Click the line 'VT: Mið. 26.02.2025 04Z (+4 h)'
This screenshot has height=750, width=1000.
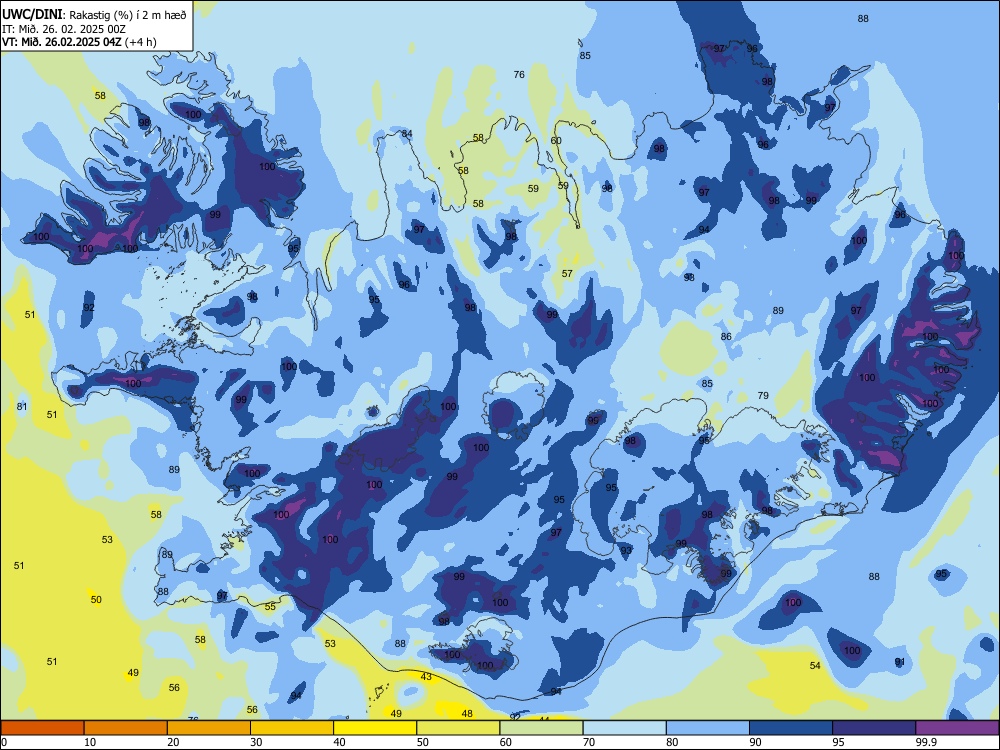click(x=79, y=42)
